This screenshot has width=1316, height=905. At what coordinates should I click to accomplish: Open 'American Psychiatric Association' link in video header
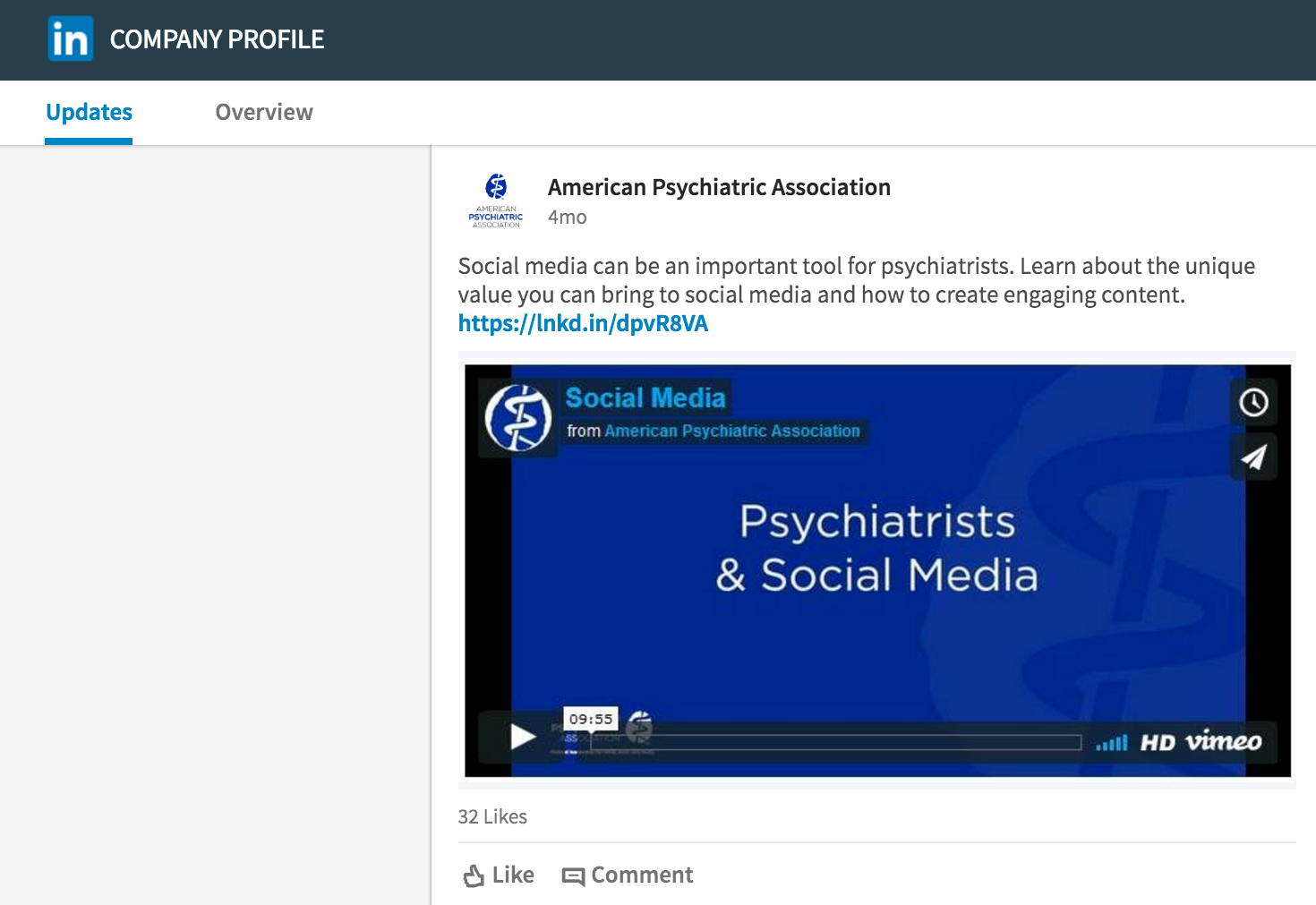(x=731, y=431)
